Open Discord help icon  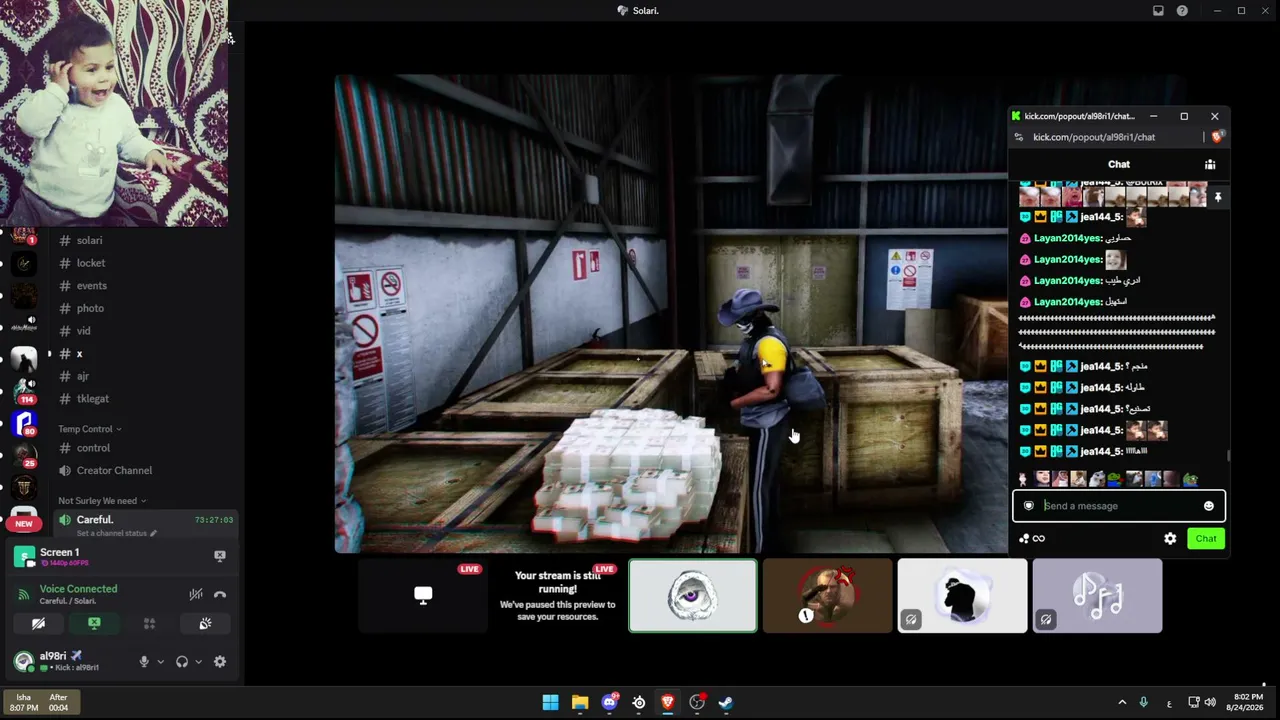pyautogui.click(x=1182, y=11)
